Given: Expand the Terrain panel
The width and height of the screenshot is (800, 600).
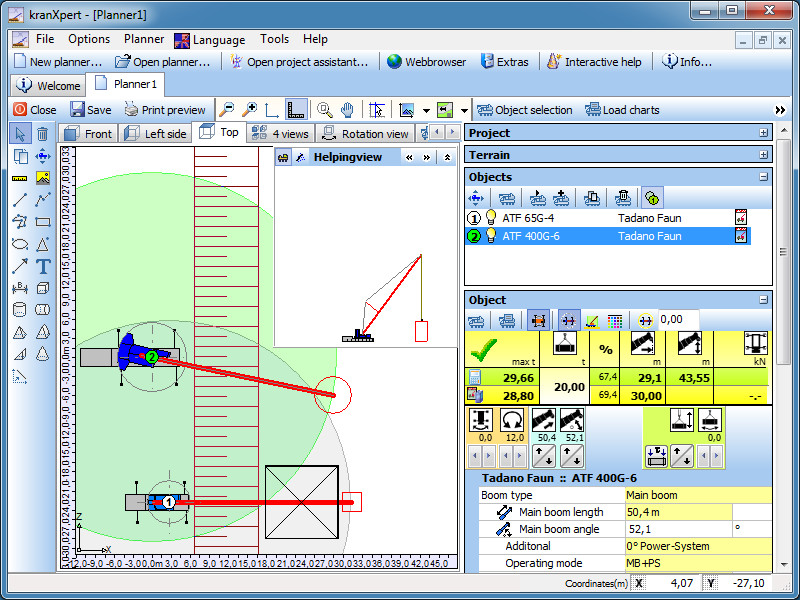Looking at the screenshot, I should tap(764, 155).
